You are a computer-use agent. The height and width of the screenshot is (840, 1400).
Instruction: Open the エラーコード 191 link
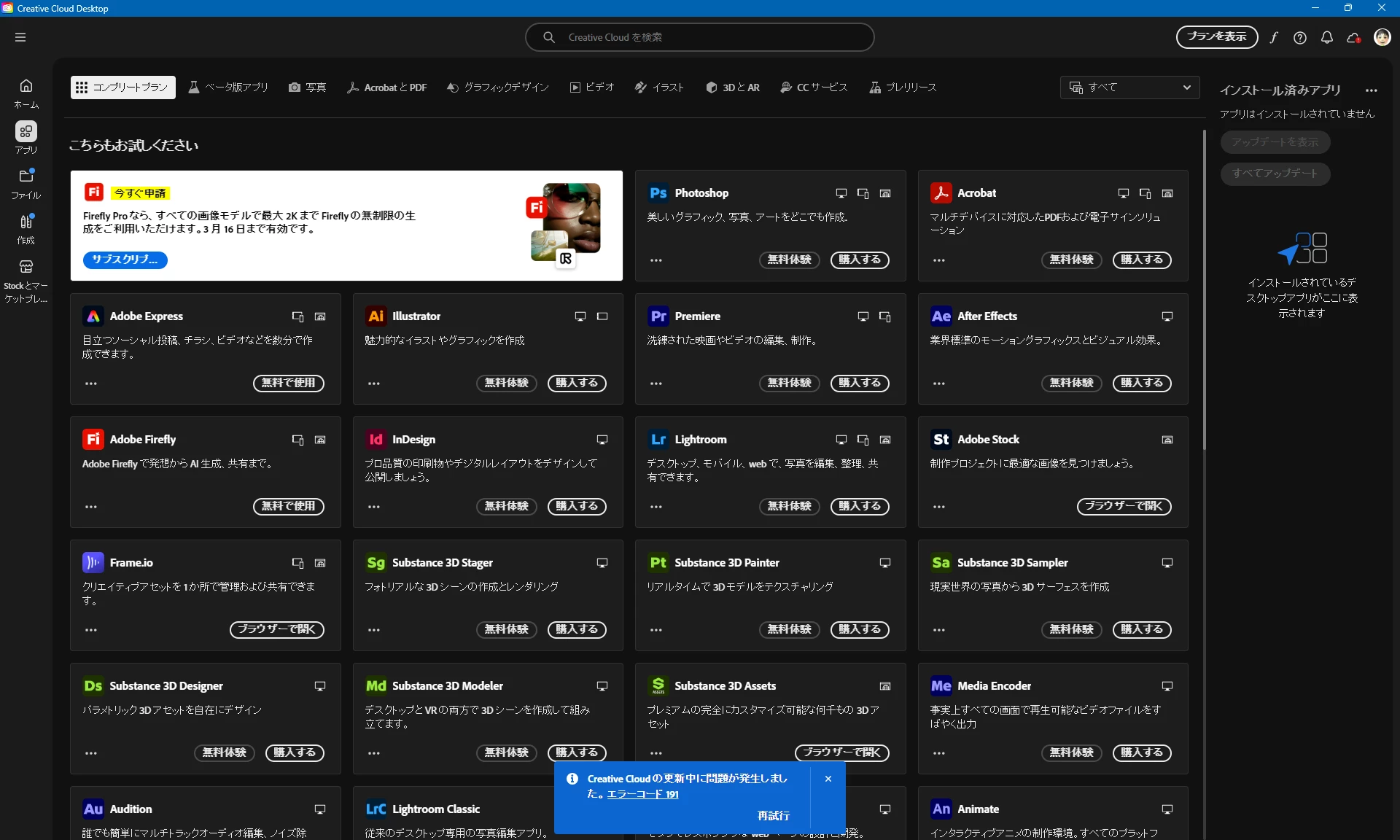[x=642, y=794]
